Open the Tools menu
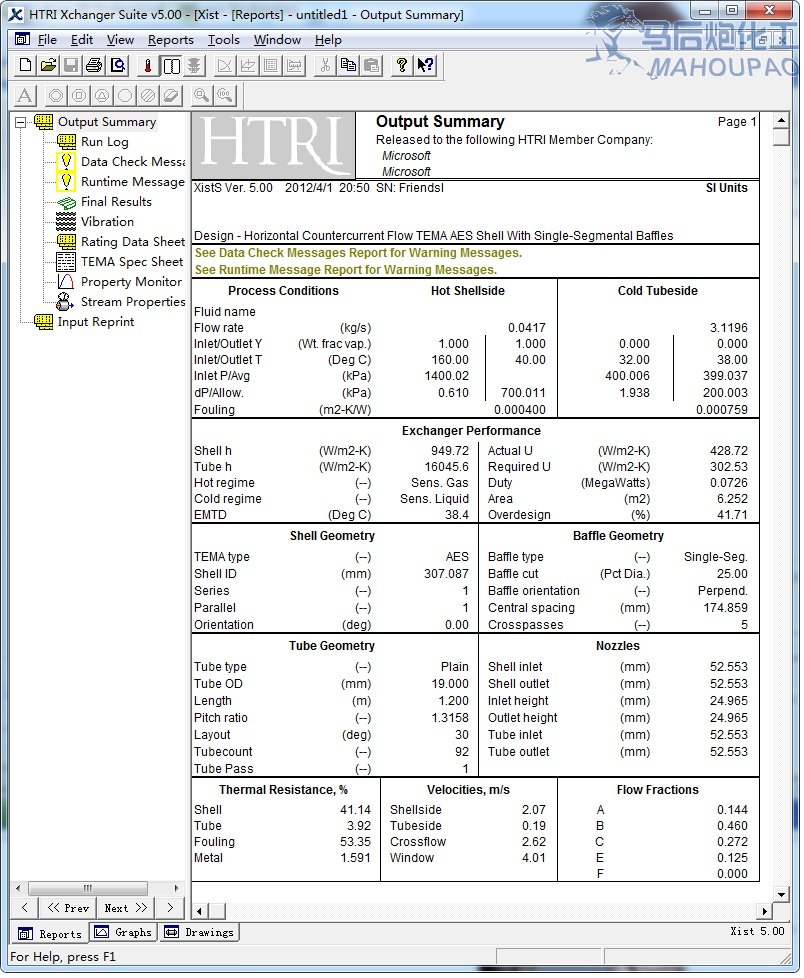 point(223,40)
